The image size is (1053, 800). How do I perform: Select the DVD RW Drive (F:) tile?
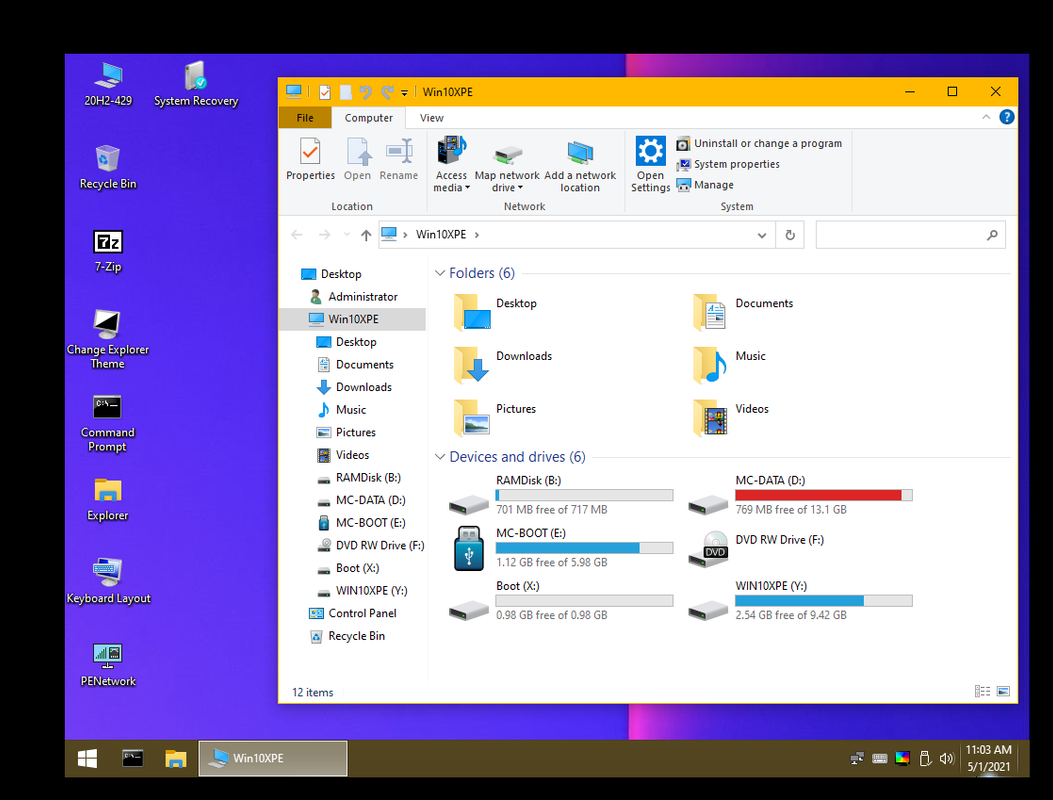tap(756, 548)
